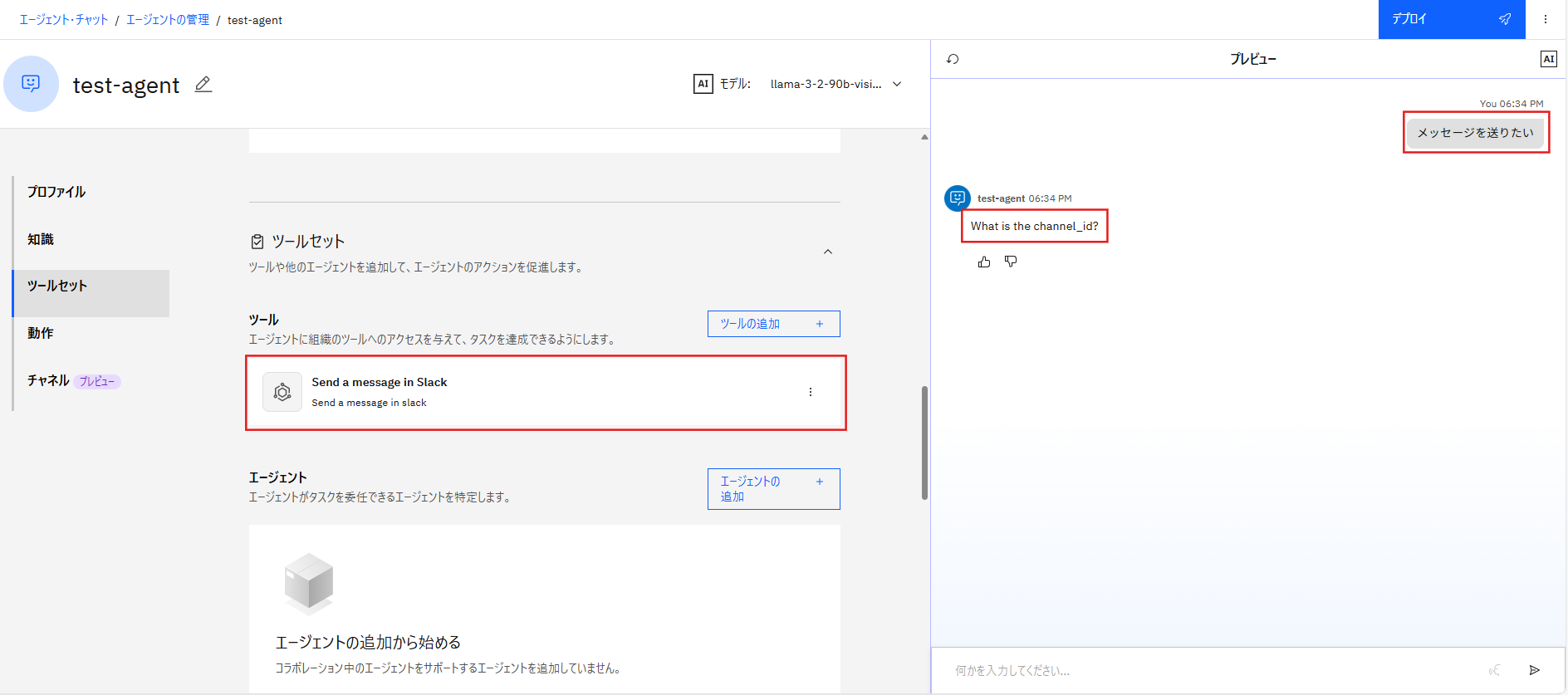This screenshot has width=1568, height=695.
Task: Click the scrollbar up arrow in the settings pane
Action: click(924, 137)
